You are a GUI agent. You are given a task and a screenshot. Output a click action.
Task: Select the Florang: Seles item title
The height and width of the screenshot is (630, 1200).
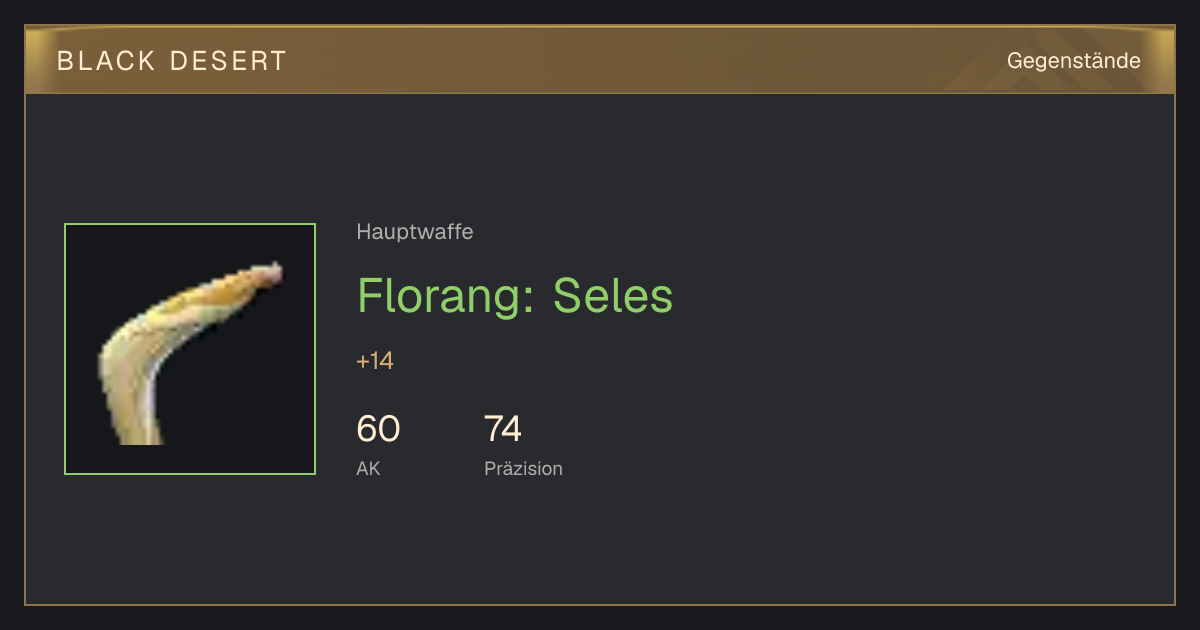(515, 295)
